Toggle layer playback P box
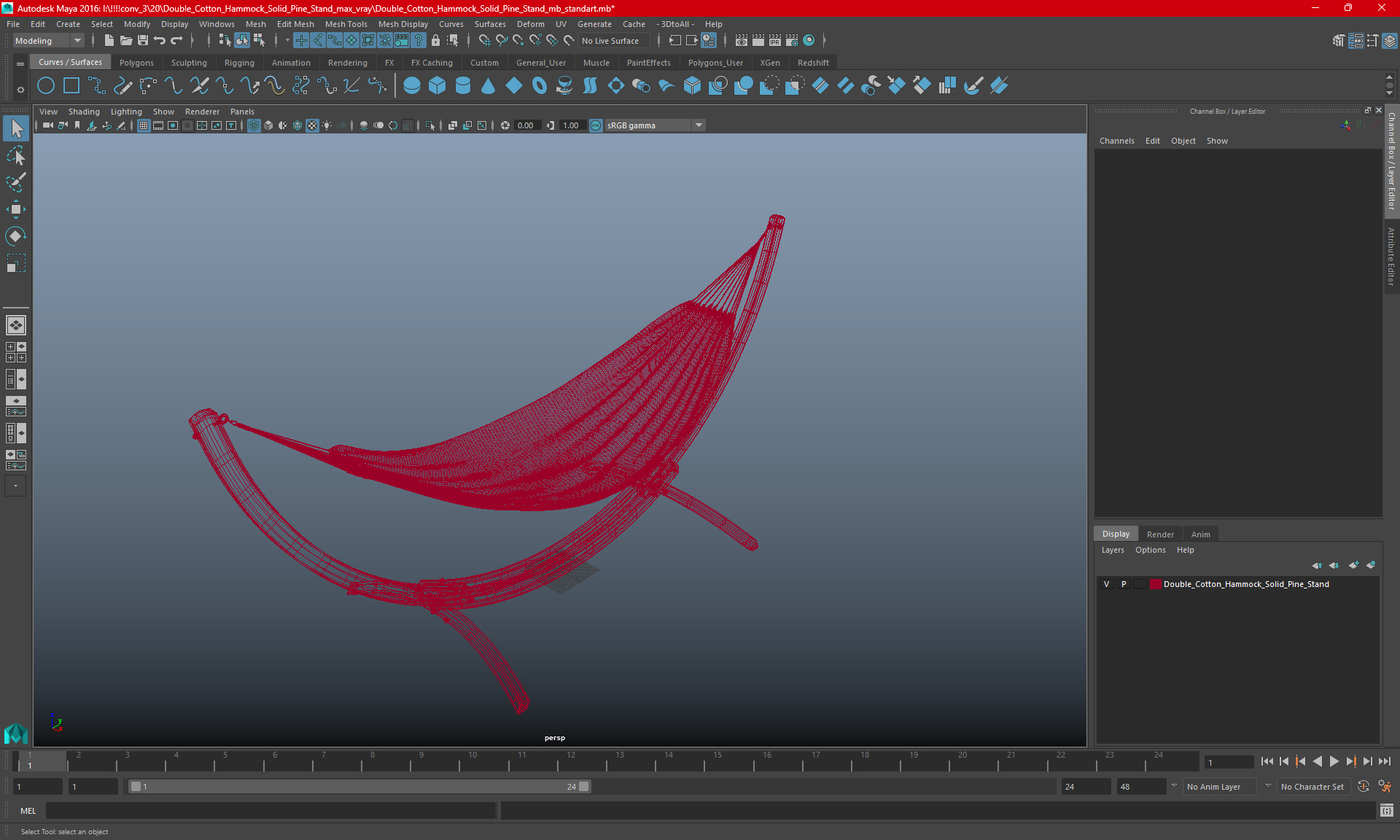1400x840 pixels. click(1124, 584)
